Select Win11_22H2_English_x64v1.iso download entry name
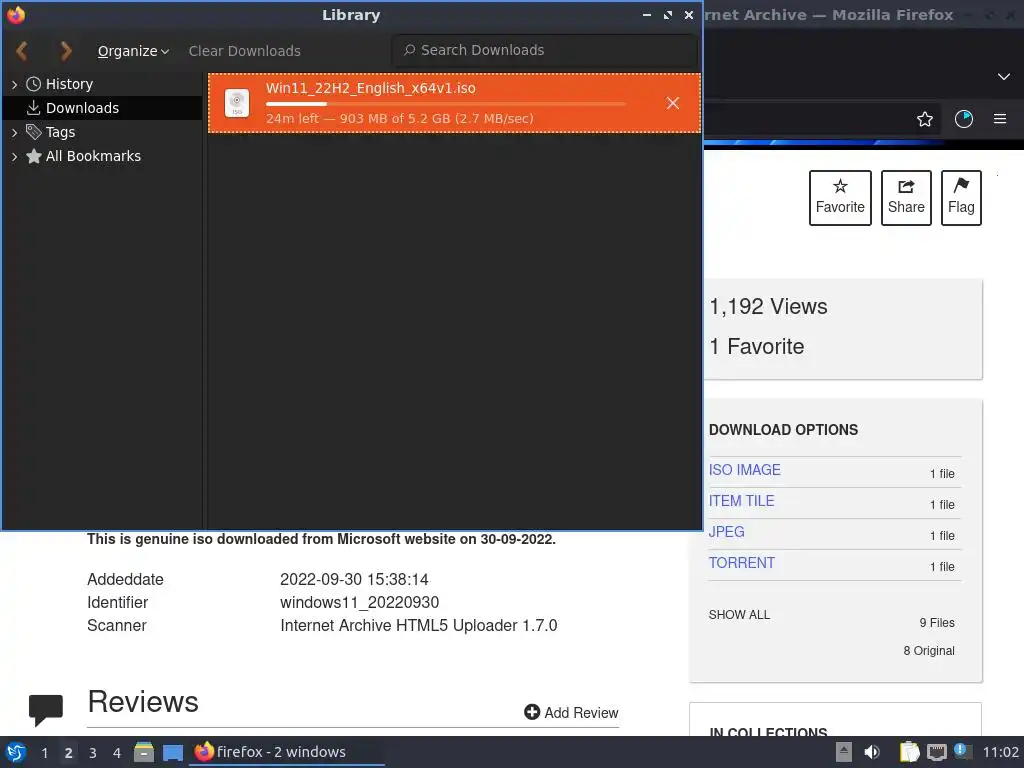1024x768 pixels. click(x=370, y=88)
